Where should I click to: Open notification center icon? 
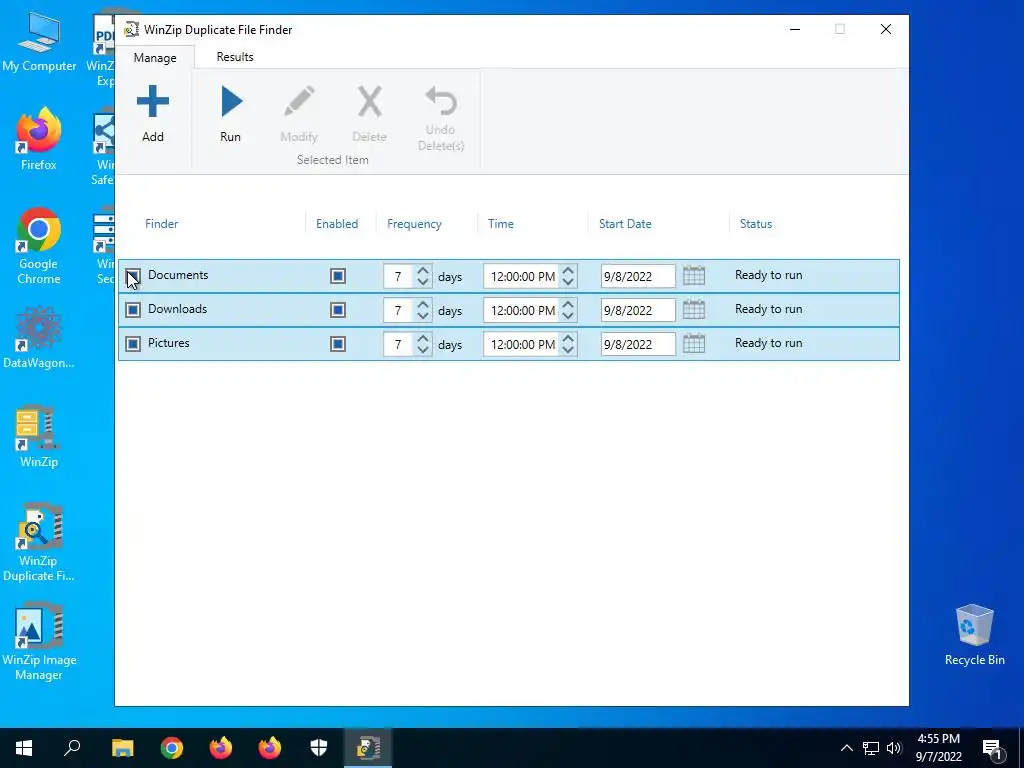[992, 748]
